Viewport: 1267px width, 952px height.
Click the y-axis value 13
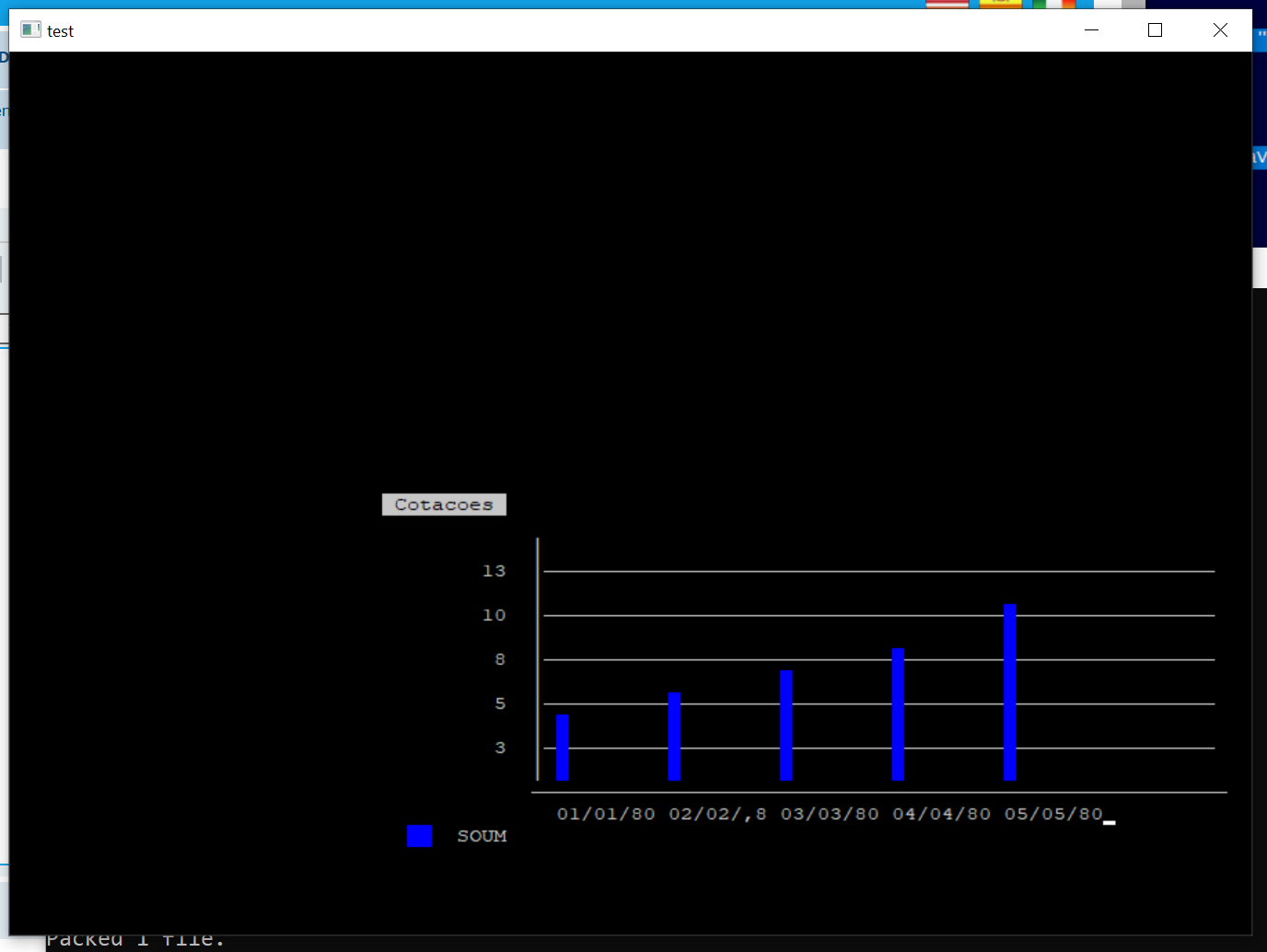pyautogui.click(x=494, y=571)
